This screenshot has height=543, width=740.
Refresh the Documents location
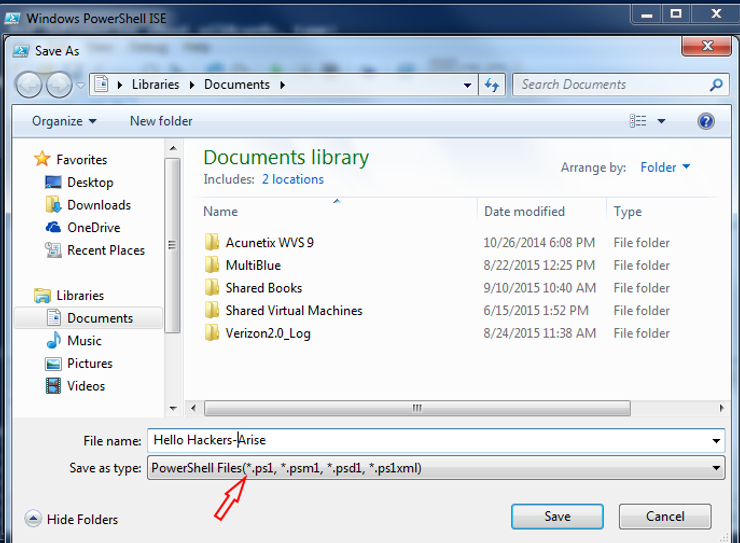pyautogui.click(x=492, y=85)
